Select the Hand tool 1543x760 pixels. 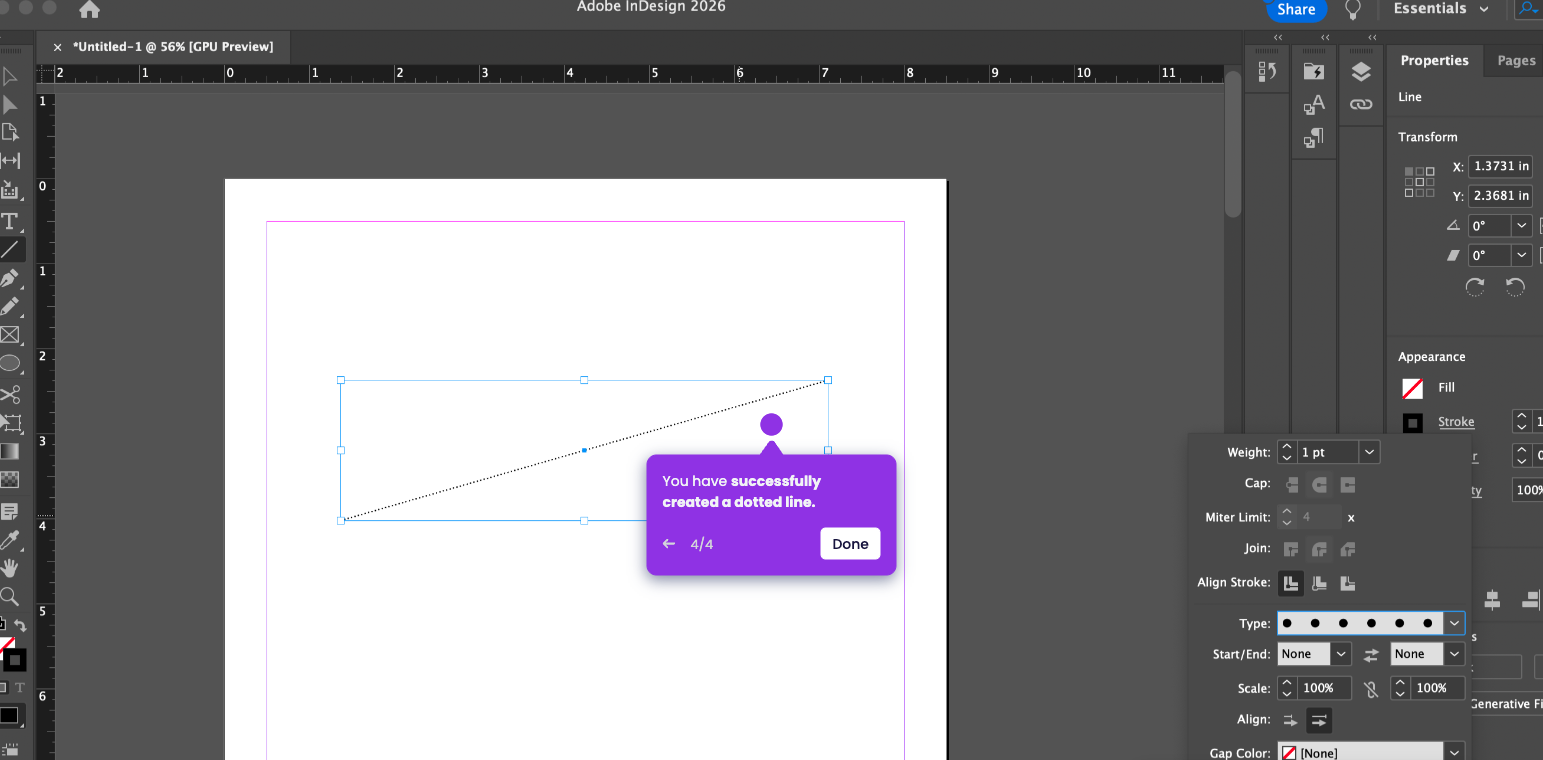coord(10,568)
